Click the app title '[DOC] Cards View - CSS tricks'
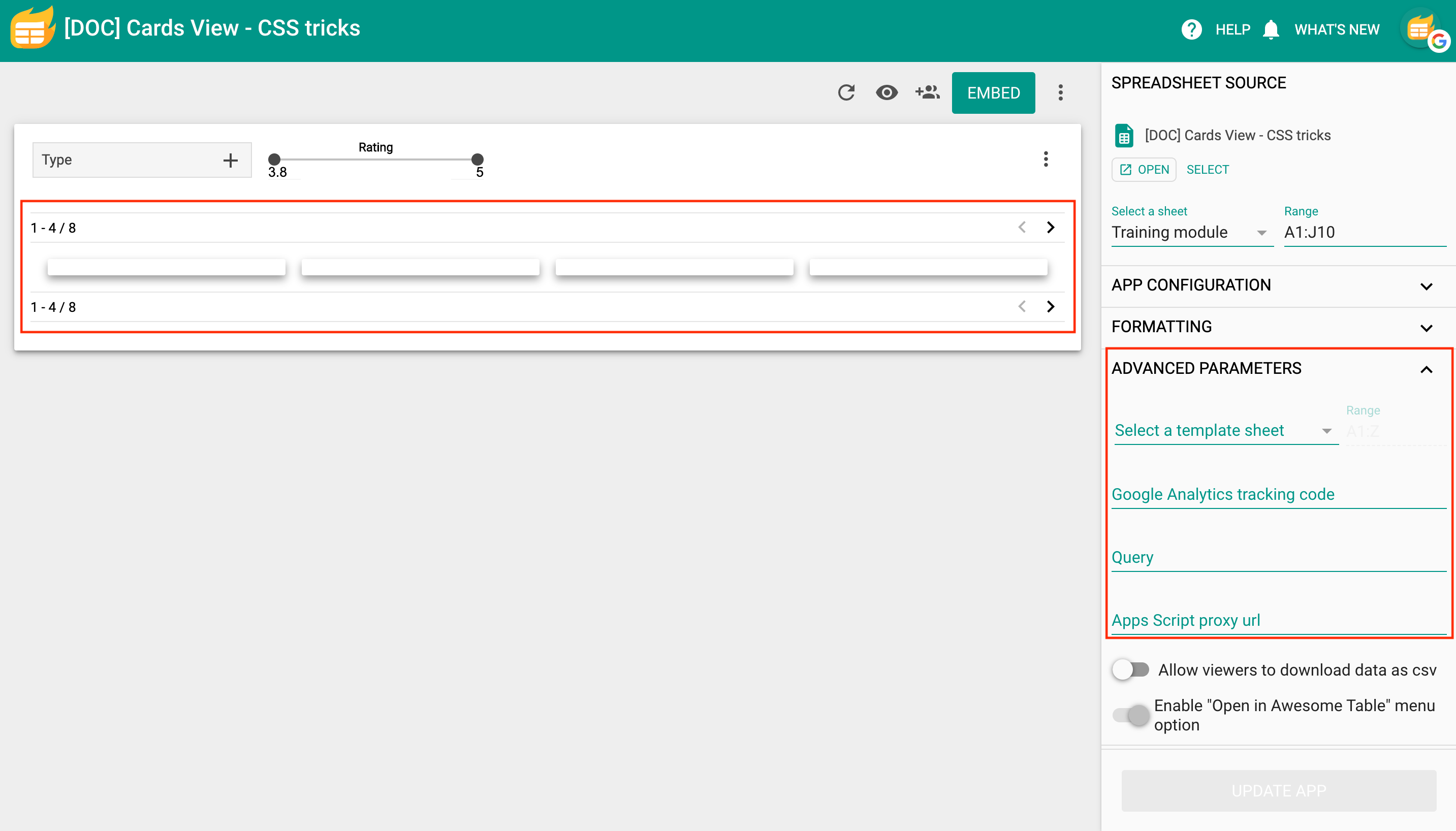1456x831 pixels. tap(212, 28)
